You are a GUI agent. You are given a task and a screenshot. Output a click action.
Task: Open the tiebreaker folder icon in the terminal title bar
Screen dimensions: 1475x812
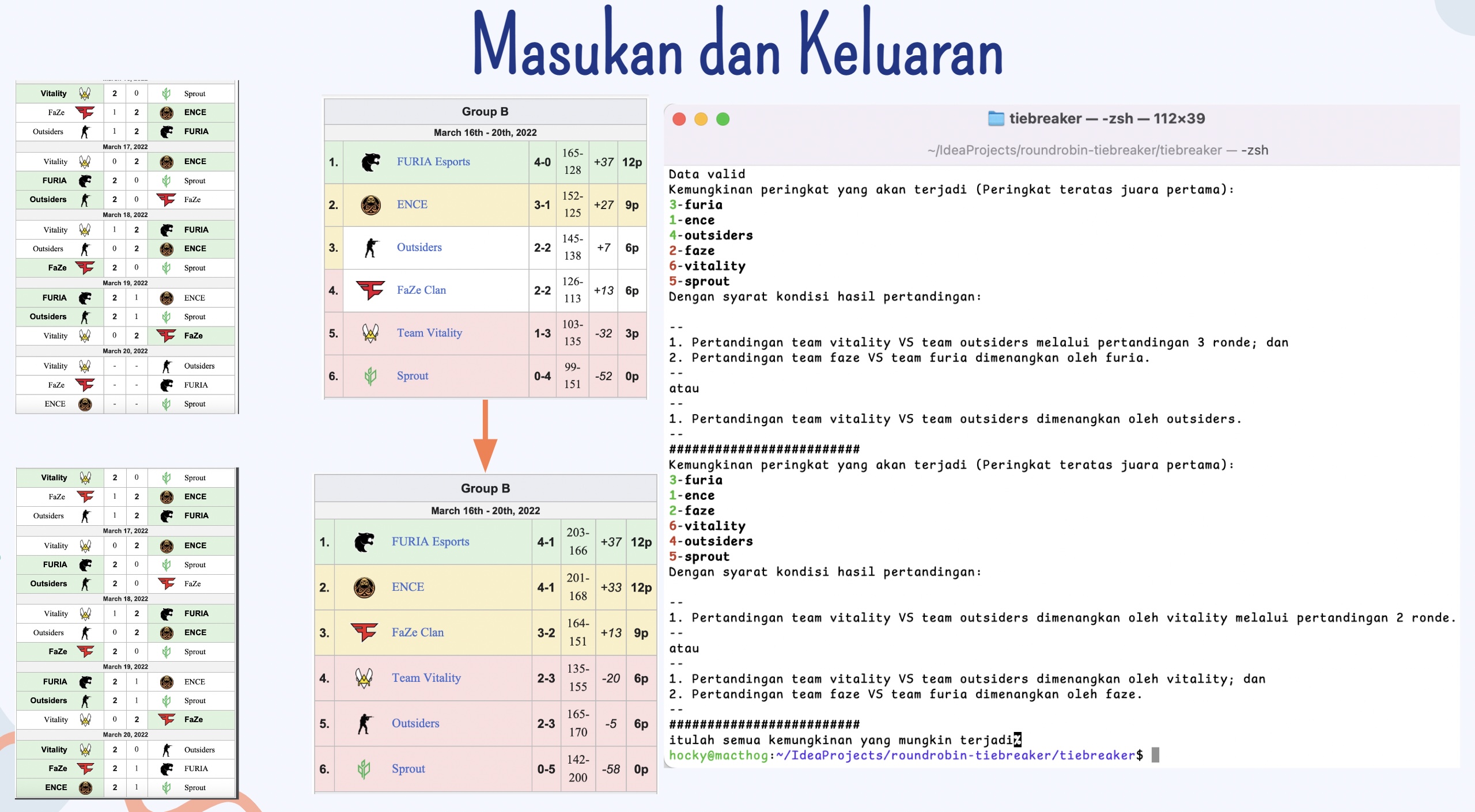pyautogui.click(x=995, y=118)
